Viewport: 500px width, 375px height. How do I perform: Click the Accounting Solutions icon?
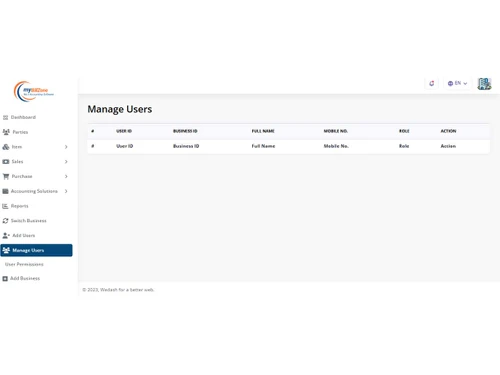(5, 191)
